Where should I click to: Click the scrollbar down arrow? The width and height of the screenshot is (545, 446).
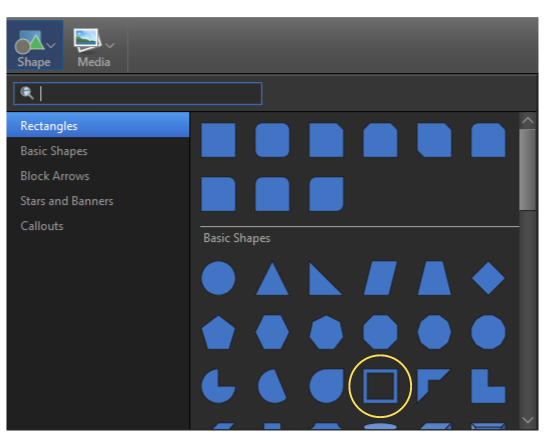pyautogui.click(x=528, y=420)
